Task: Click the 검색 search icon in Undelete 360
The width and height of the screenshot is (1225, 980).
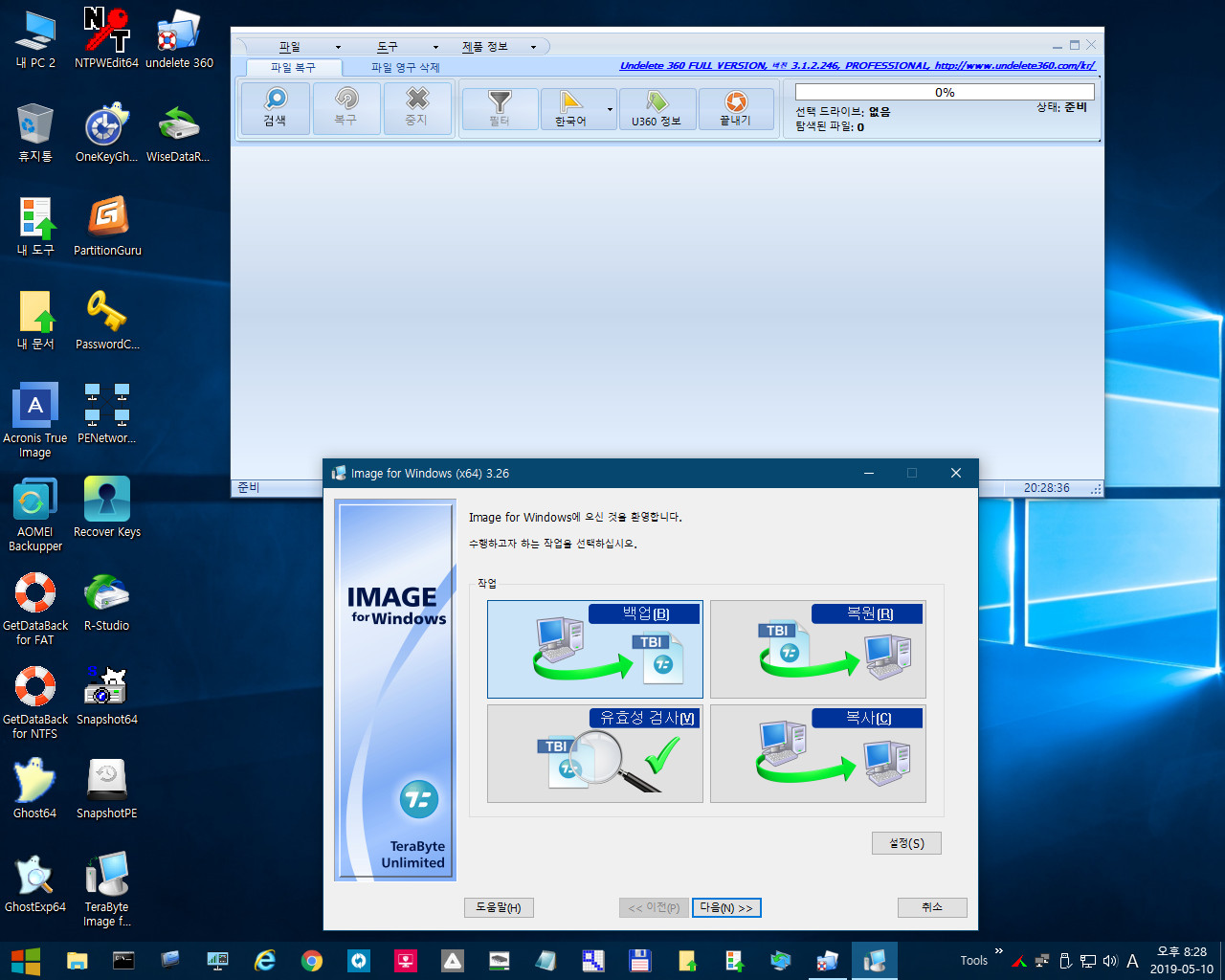Action: (x=276, y=107)
